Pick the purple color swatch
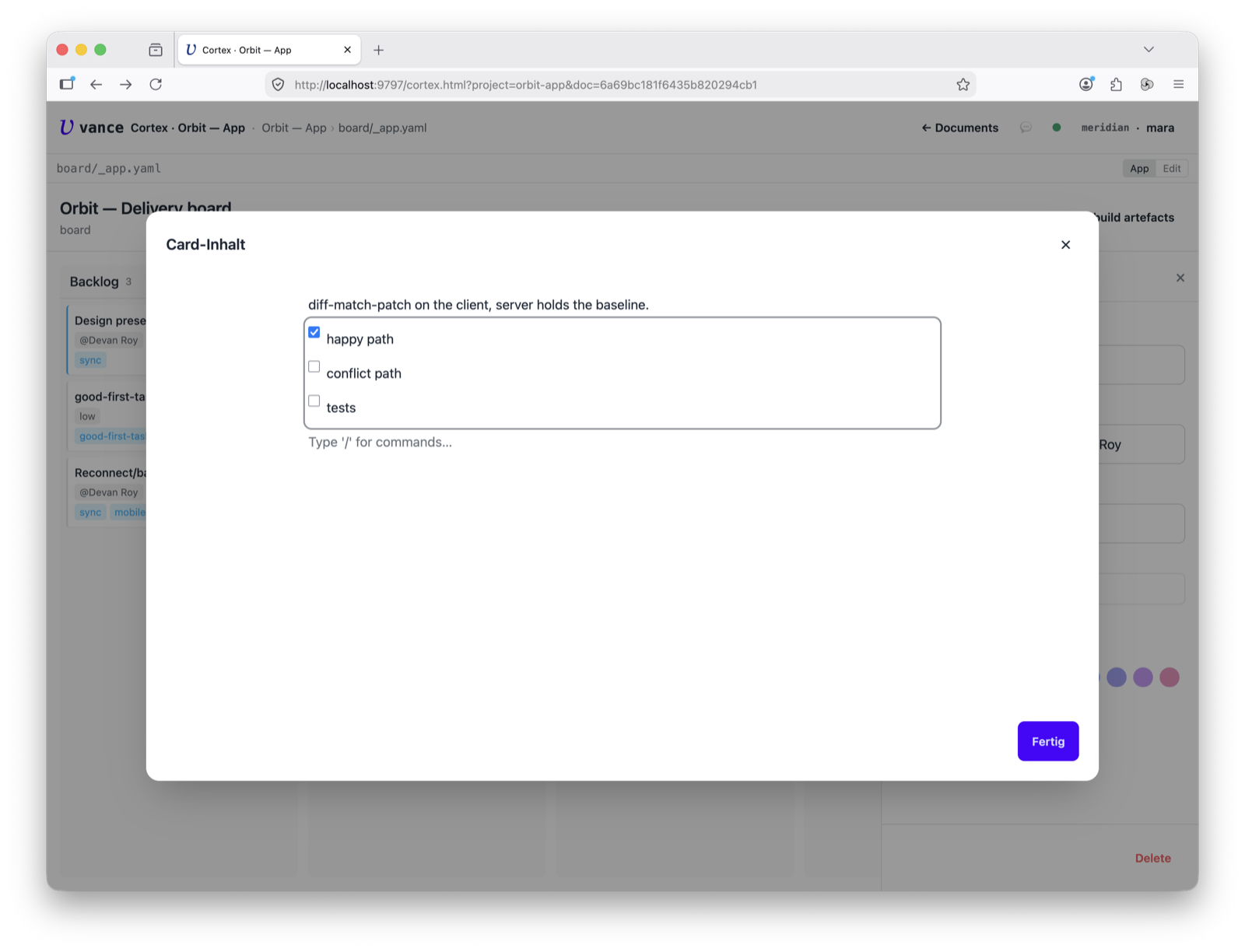Screen dimensions: 1245x952 pyautogui.click(x=1142, y=677)
